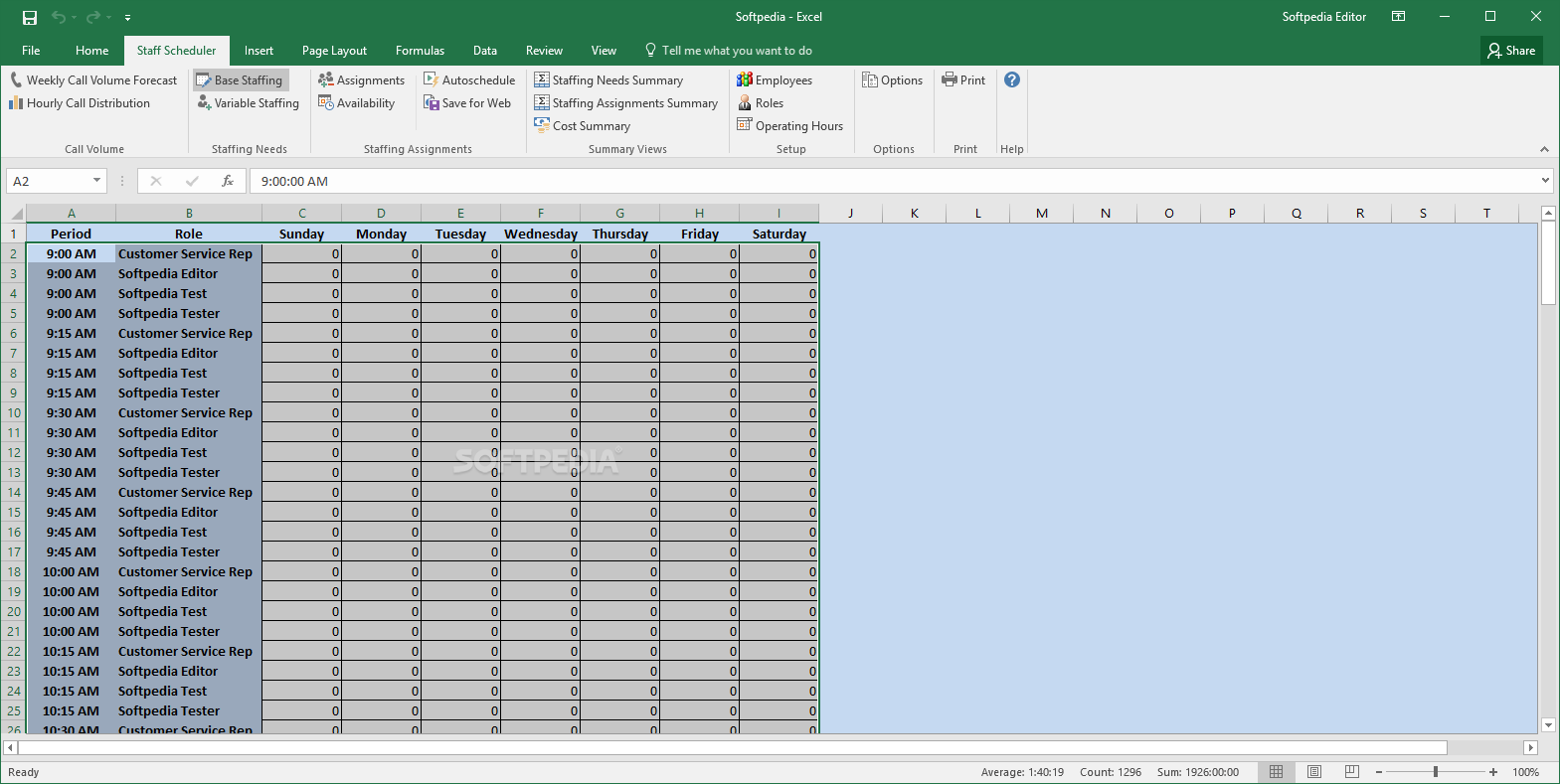This screenshot has width=1560, height=784.
Task: Open Hourly Call Distribution chart
Action: [x=80, y=103]
